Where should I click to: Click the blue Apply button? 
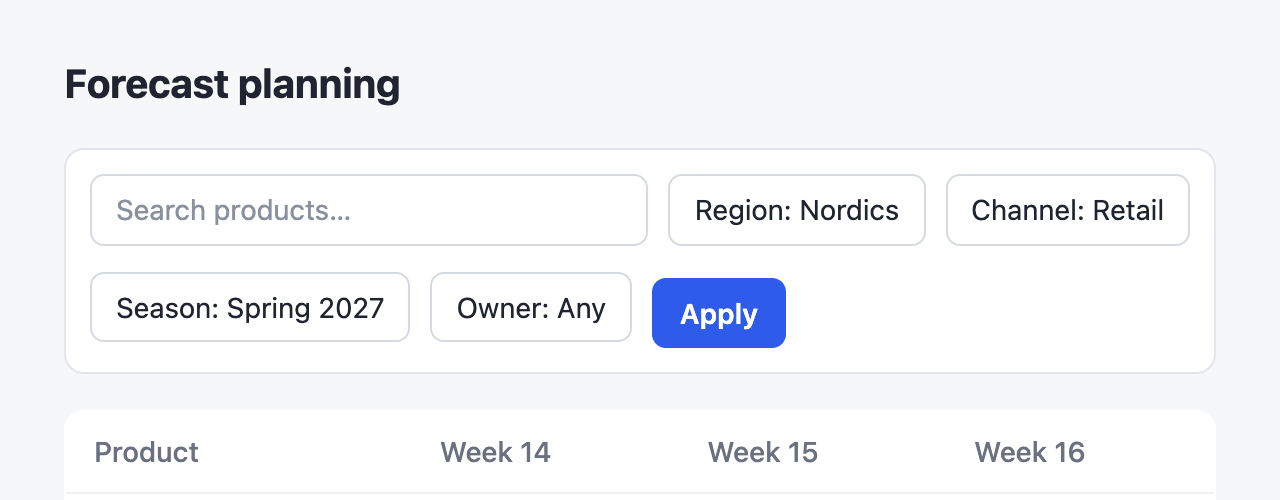[x=719, y=313]
